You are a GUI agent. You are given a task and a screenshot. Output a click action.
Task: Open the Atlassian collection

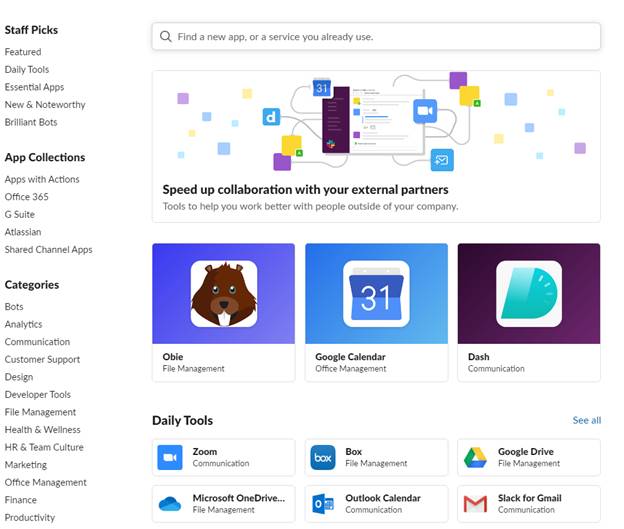[23, 232]
